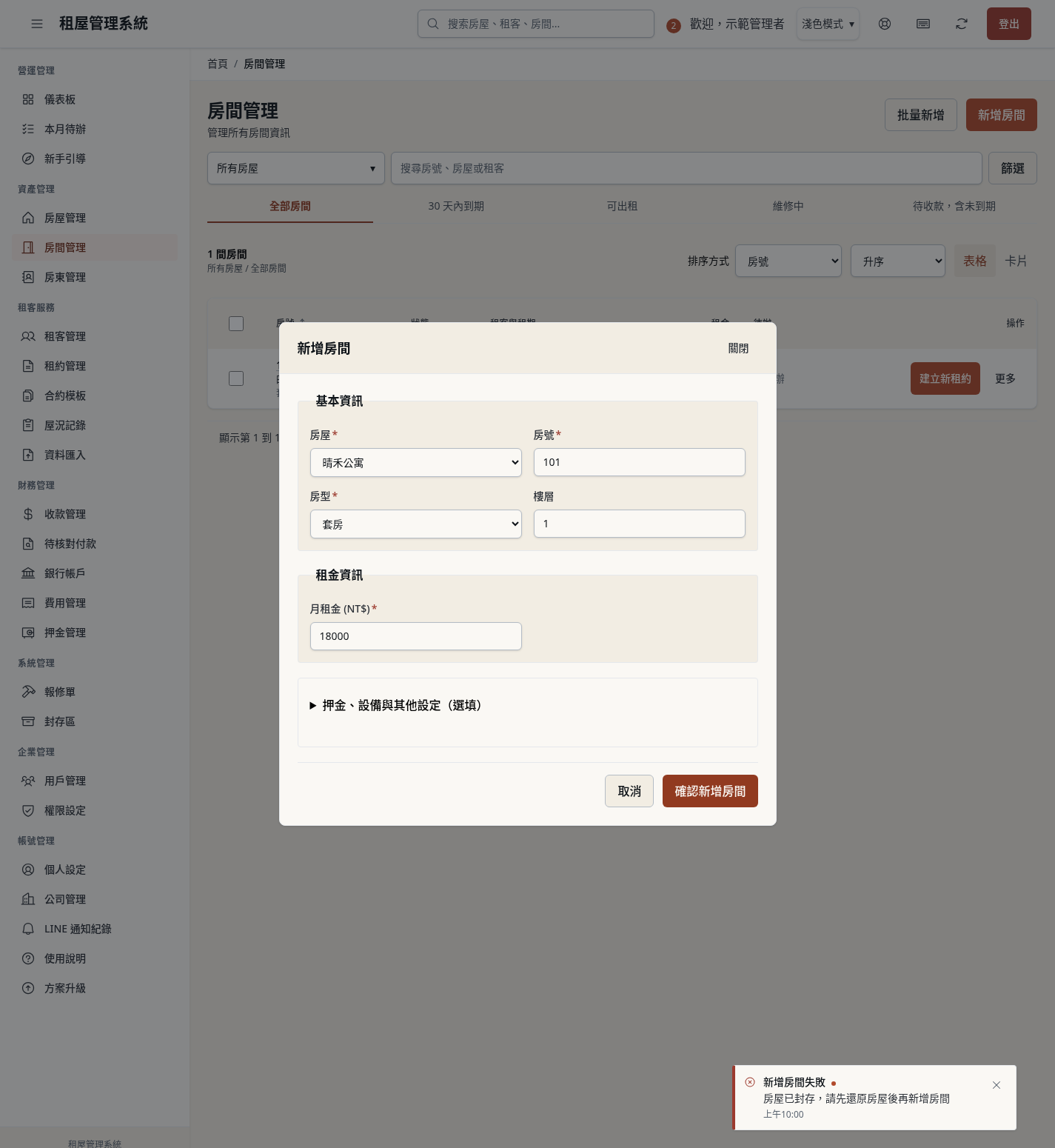Switch to the 30 天內到期 tab

point(456,206)
